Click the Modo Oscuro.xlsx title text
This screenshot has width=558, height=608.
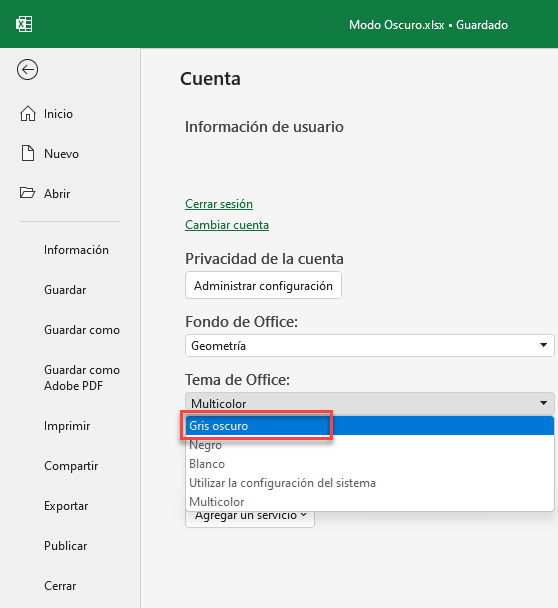tap(397, 25)
